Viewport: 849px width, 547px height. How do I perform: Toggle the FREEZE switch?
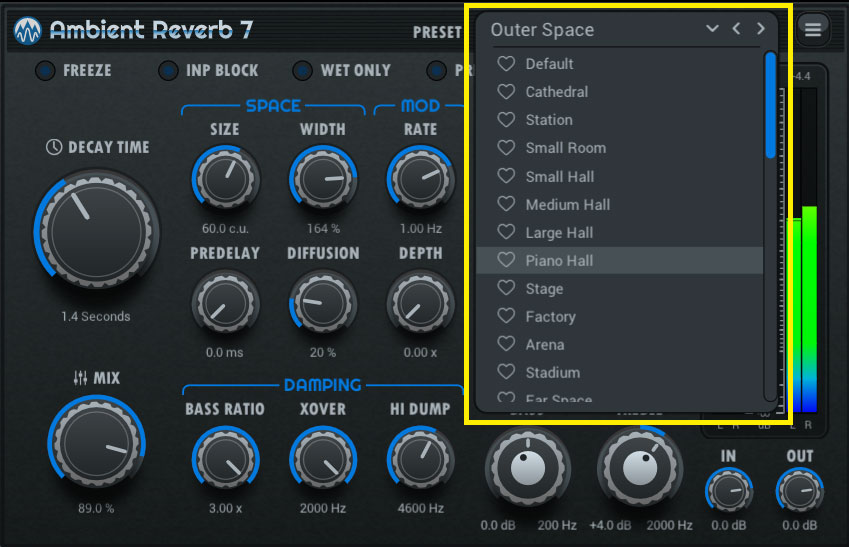coord(45,70)
